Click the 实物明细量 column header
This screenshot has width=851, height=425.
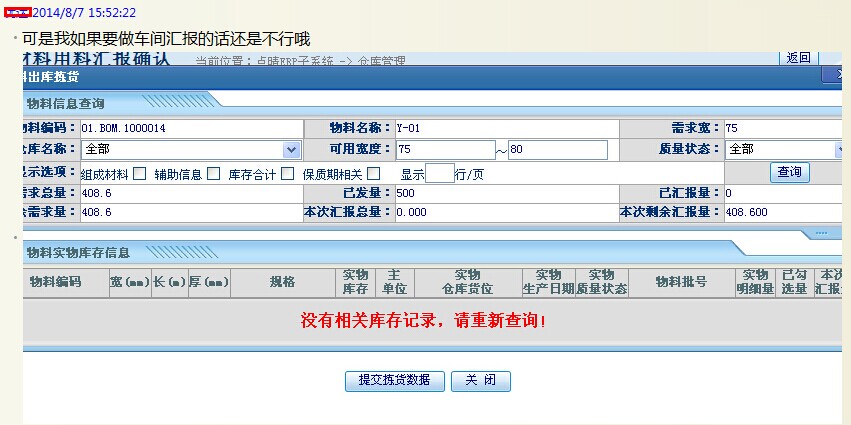click(x=755, y=282)
